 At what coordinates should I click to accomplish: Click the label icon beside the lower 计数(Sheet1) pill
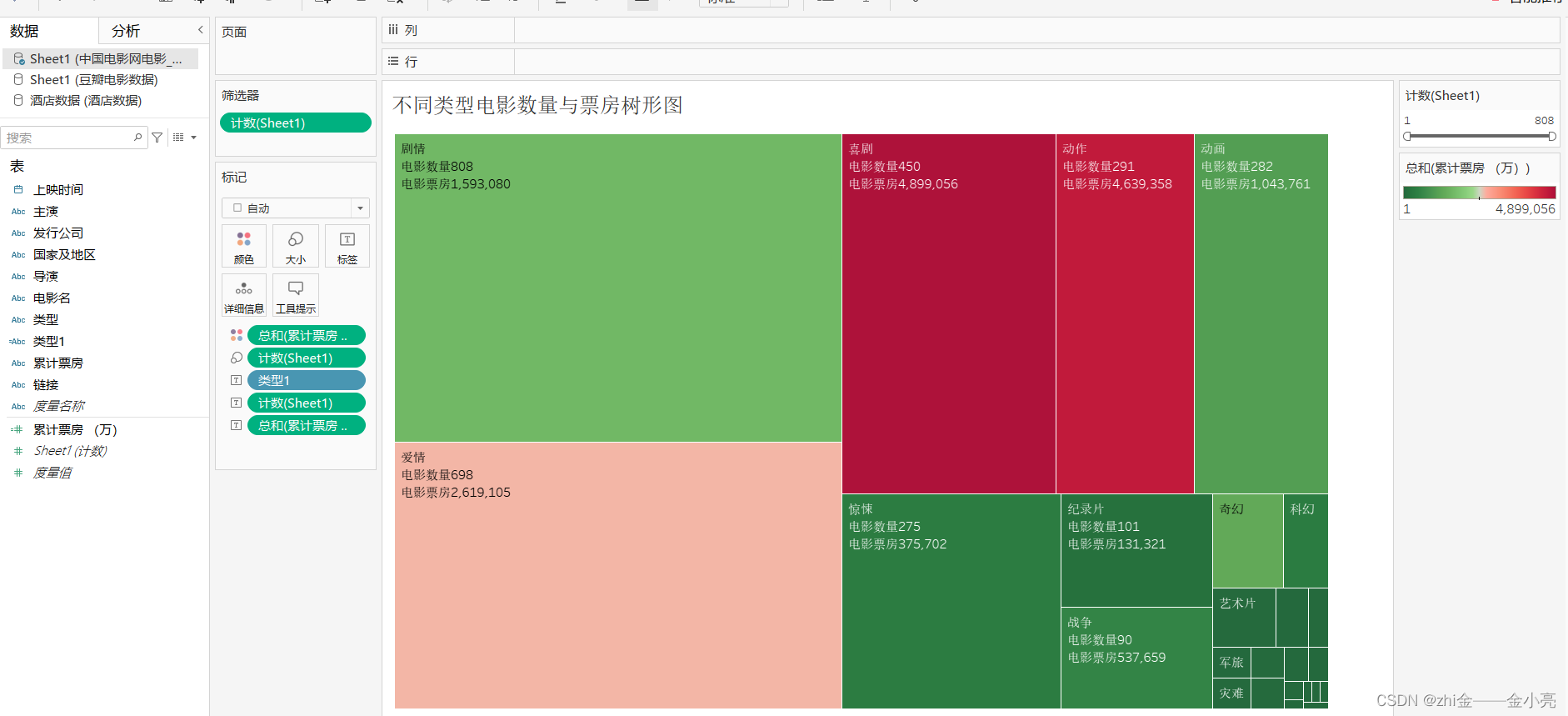click(x=237, y=403)
